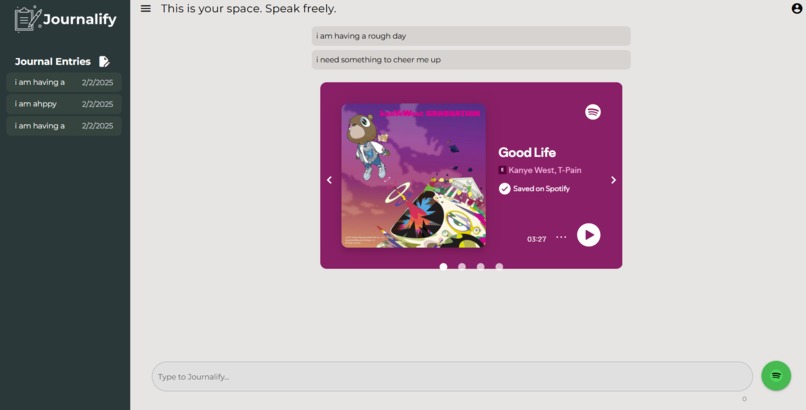This screenshot has height=410, width=806.
Task: Click the 'Journal Entries' heading
Action: 52,62
